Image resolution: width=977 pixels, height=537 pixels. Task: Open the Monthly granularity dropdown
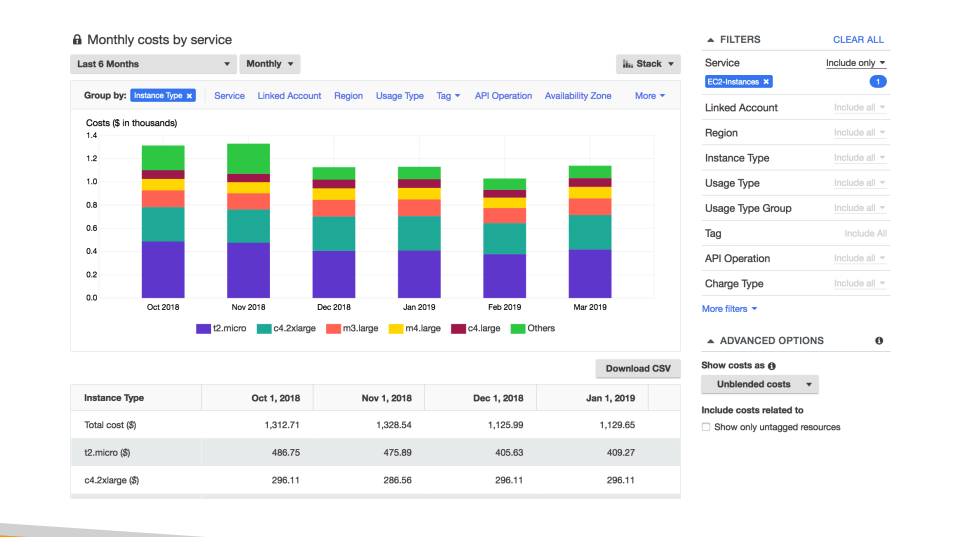point(269,64)
